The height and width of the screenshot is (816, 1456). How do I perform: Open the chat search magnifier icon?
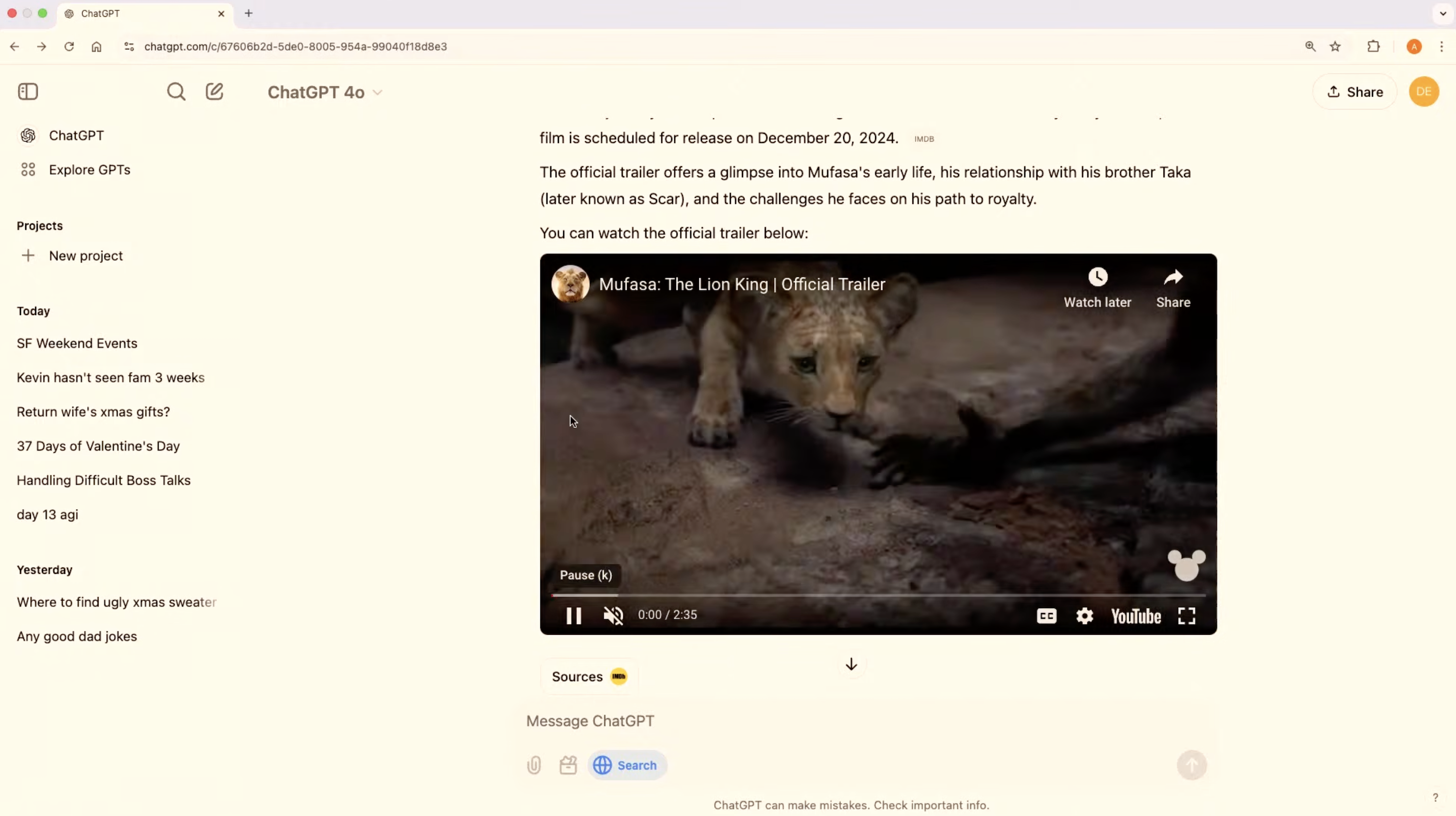pos(176,92)
